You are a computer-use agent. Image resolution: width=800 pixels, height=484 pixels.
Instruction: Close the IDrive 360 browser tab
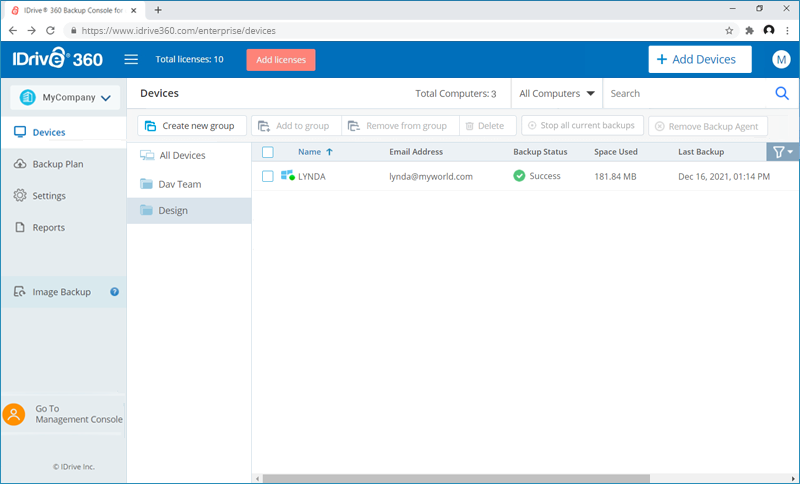136,10
